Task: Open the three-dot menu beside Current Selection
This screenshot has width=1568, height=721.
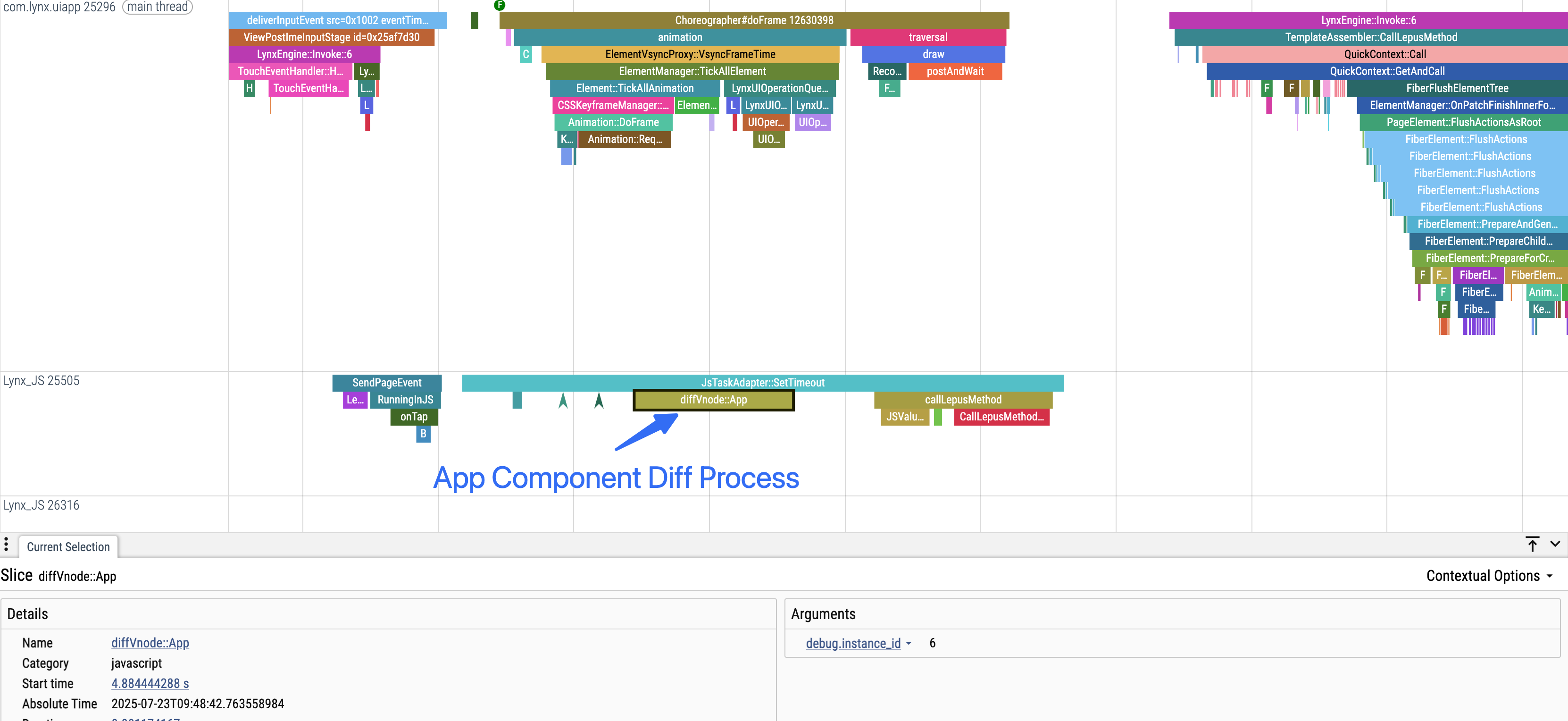Action: click(6, 544)
